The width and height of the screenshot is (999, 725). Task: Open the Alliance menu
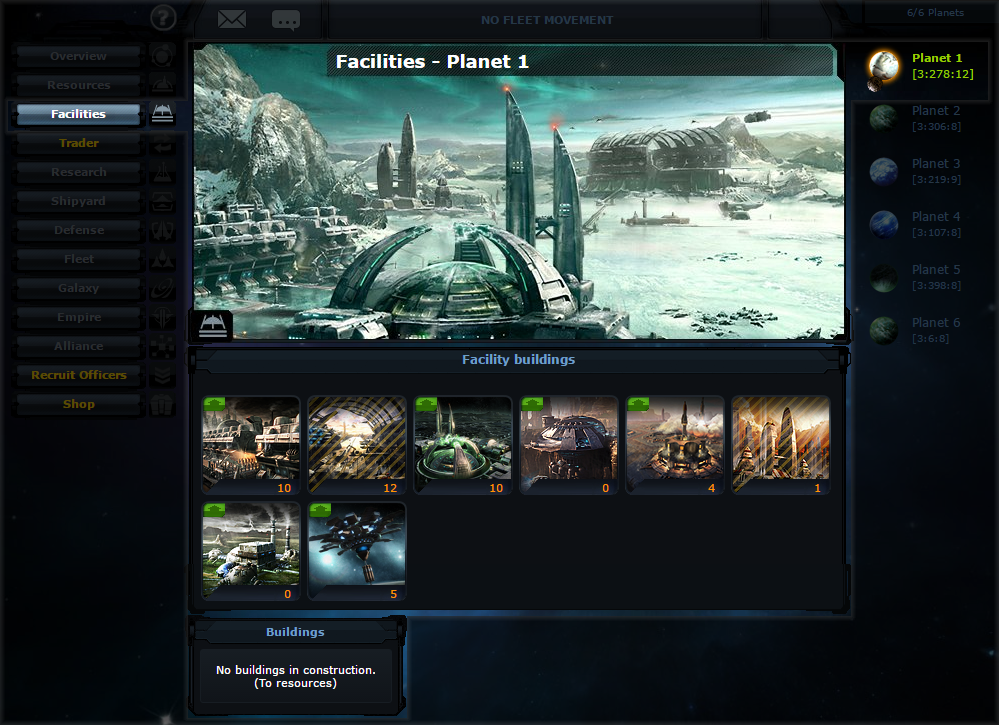click(78, 346)
